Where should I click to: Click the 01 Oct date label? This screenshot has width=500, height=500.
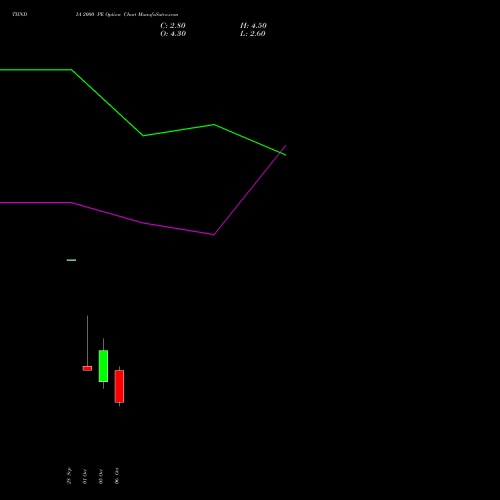(x=85, y=476)
